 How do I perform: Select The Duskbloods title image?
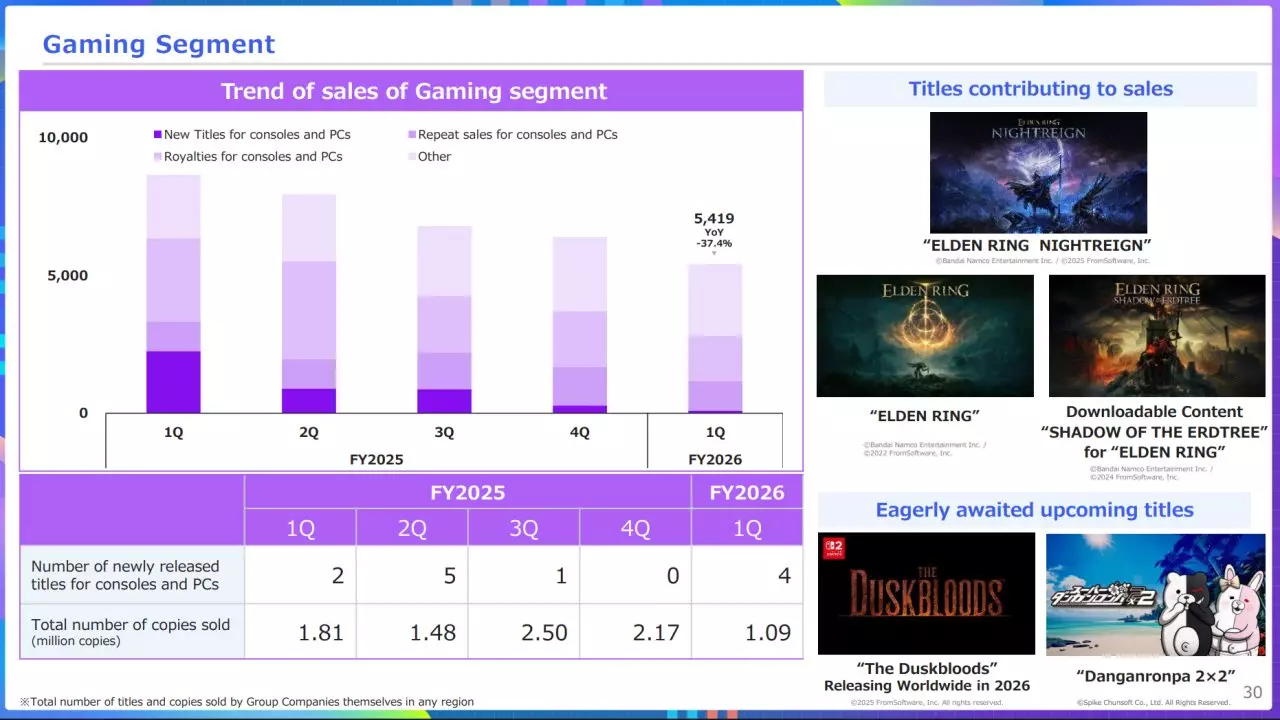coord(926,594)
